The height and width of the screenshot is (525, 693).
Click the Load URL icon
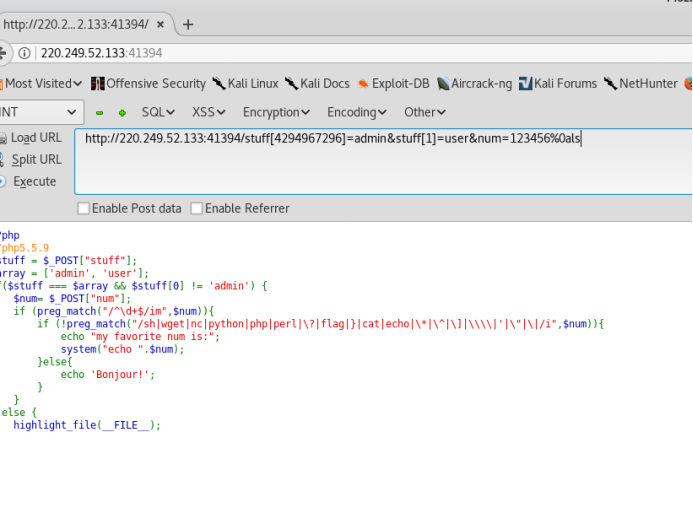click(x=3, y=138)
